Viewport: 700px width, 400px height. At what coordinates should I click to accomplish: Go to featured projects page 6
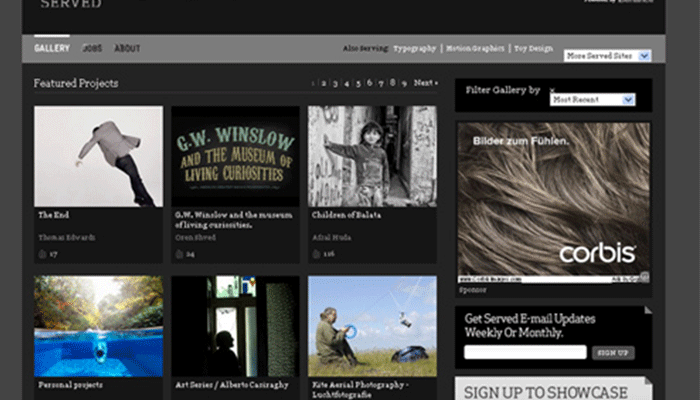pyautogui.click(x=369, y=83)
